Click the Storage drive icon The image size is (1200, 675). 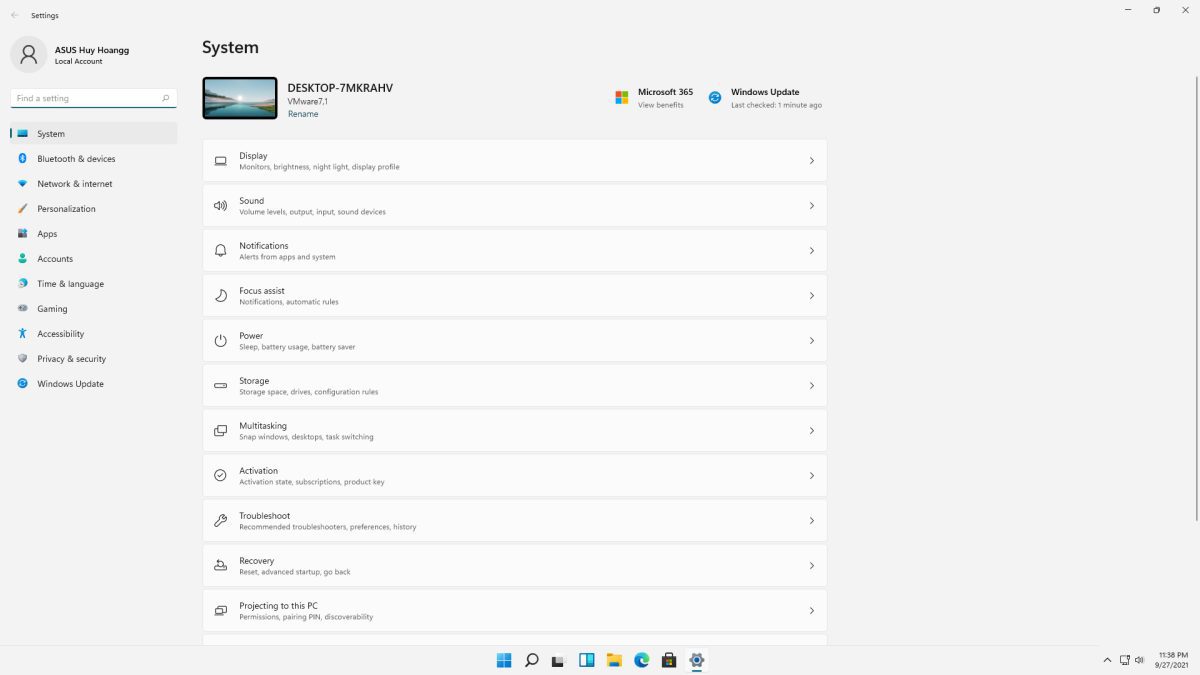coord(220,386)
